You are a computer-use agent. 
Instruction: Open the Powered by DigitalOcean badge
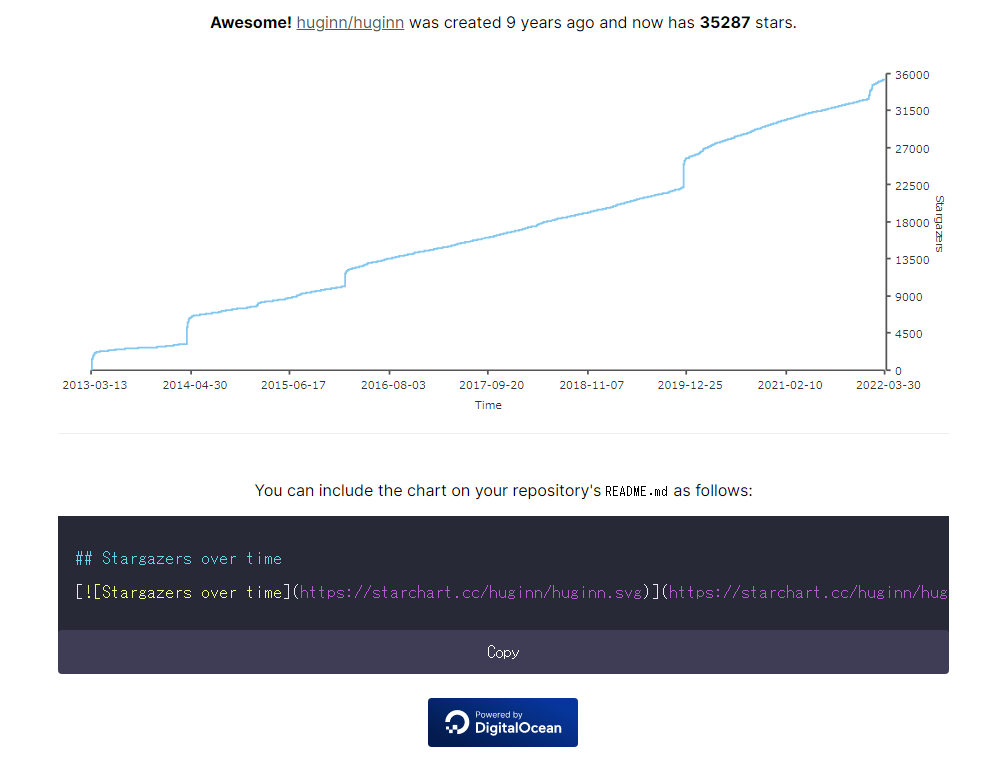coord(502,722)
